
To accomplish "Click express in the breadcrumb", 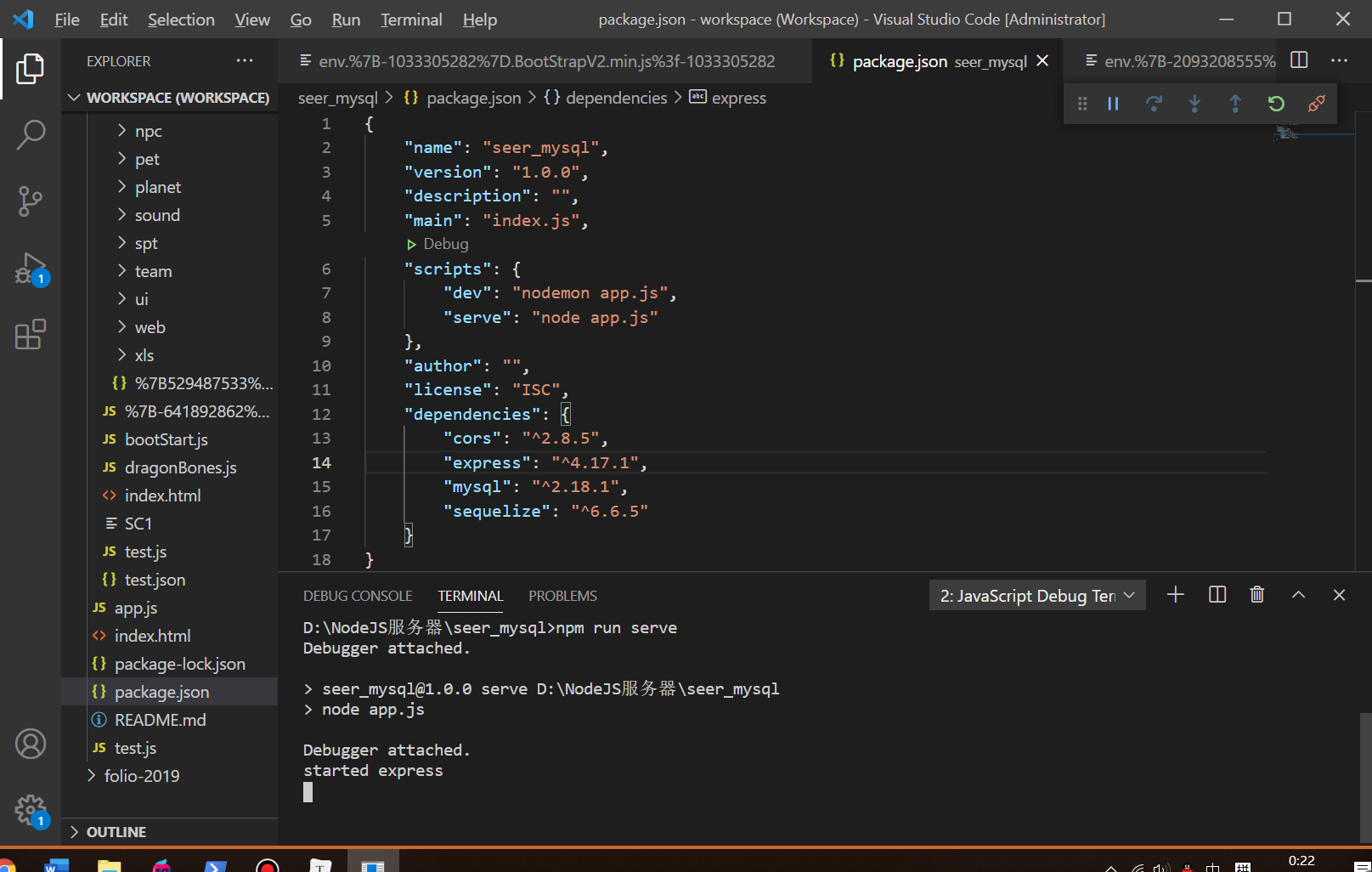I will tap(738, 98).
